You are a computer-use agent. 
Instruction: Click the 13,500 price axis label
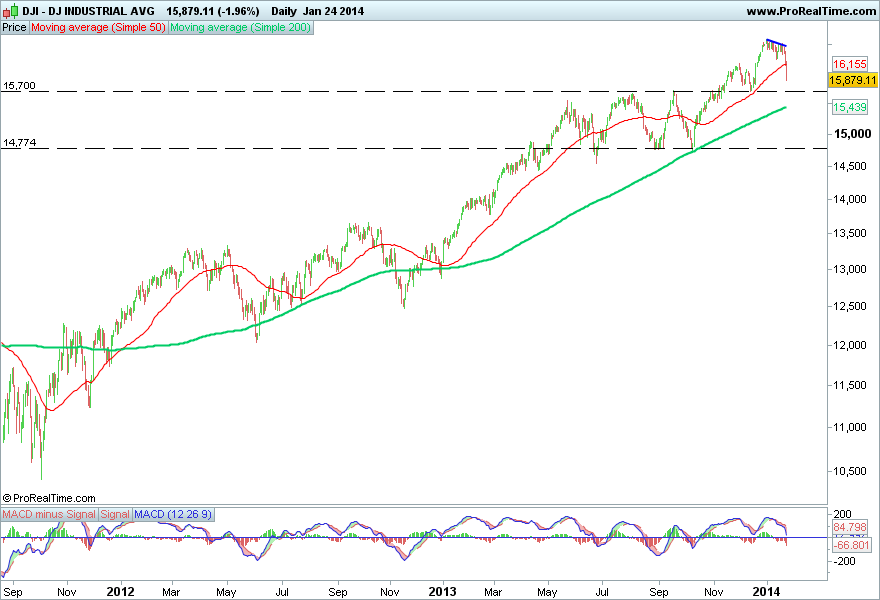850,233
